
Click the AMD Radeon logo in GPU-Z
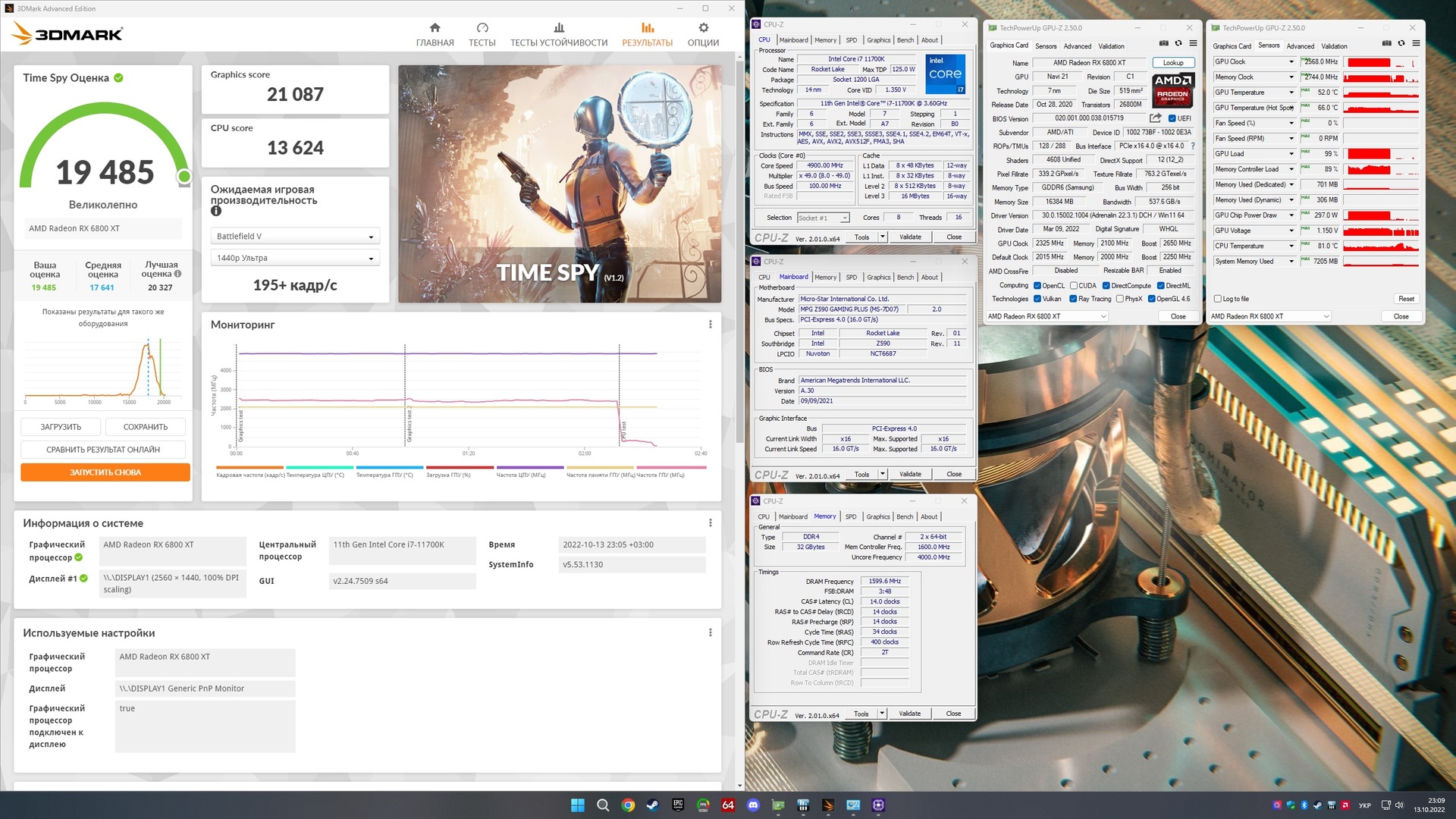[1172, 90]
